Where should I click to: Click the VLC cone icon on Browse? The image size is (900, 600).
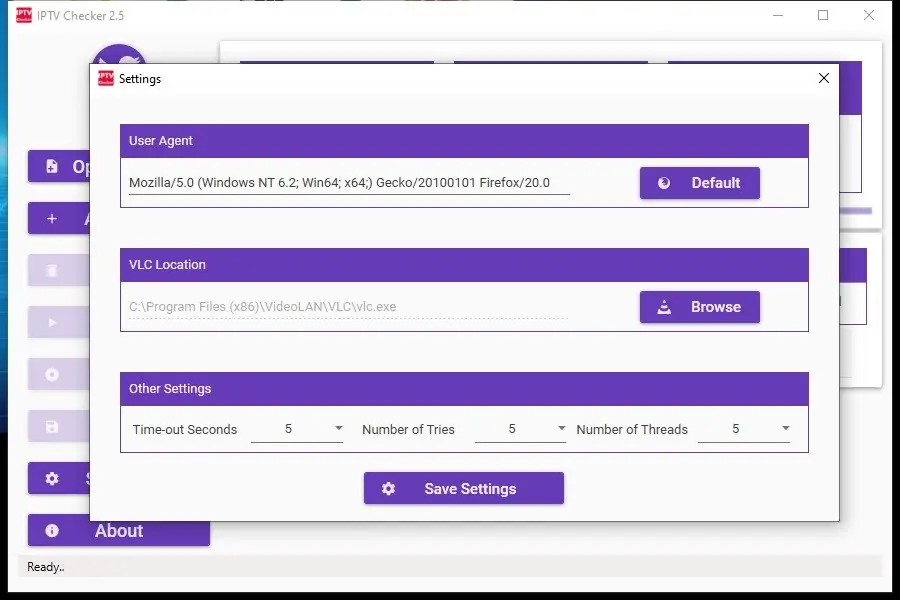tap(664, 307)
